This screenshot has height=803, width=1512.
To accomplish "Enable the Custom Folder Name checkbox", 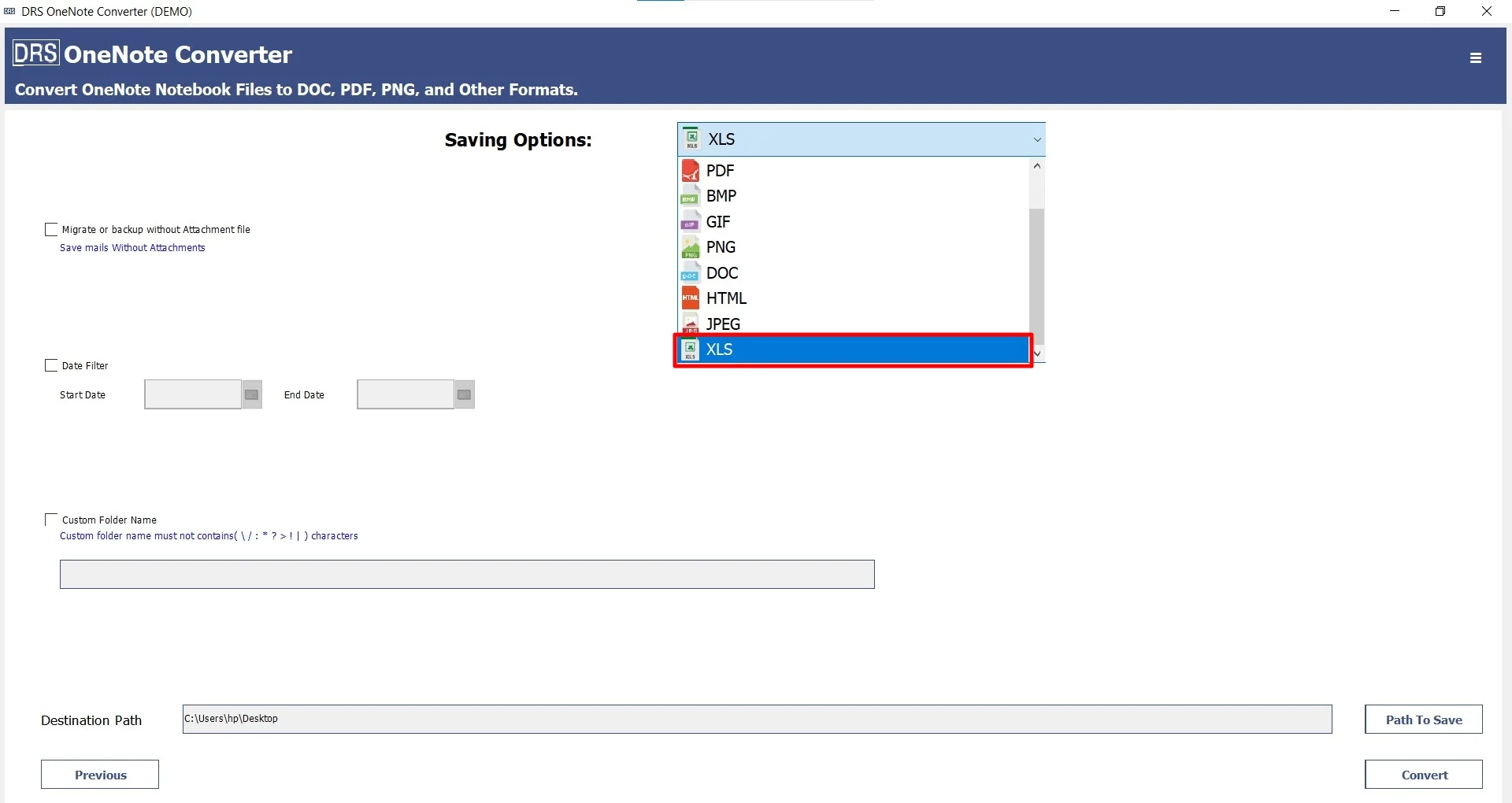I will pyautogui.click(x=51, y=520).
